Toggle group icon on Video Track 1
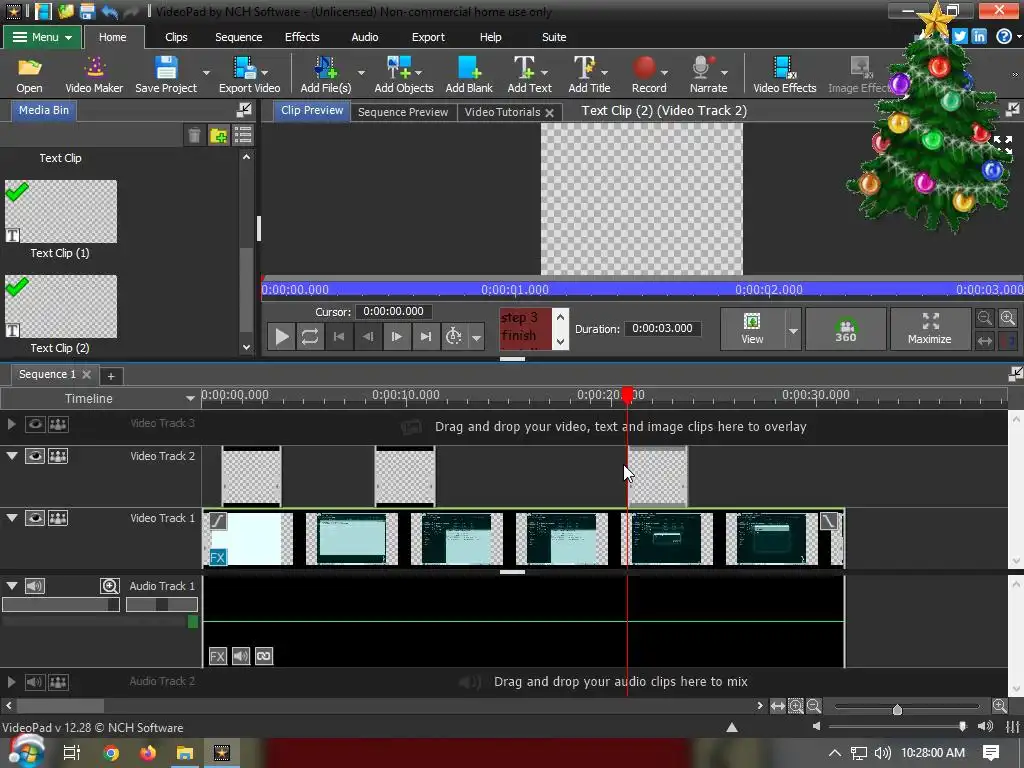The height and width of the screenshot is (768, 1024). (58, 518)
